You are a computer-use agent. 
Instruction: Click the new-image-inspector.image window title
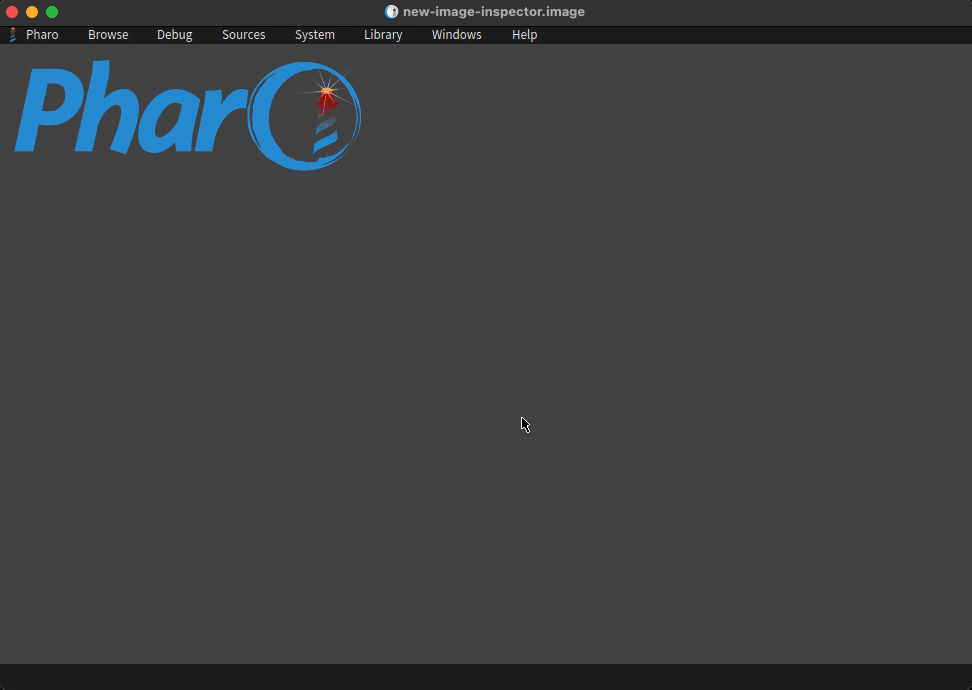[x=494, y=12]
